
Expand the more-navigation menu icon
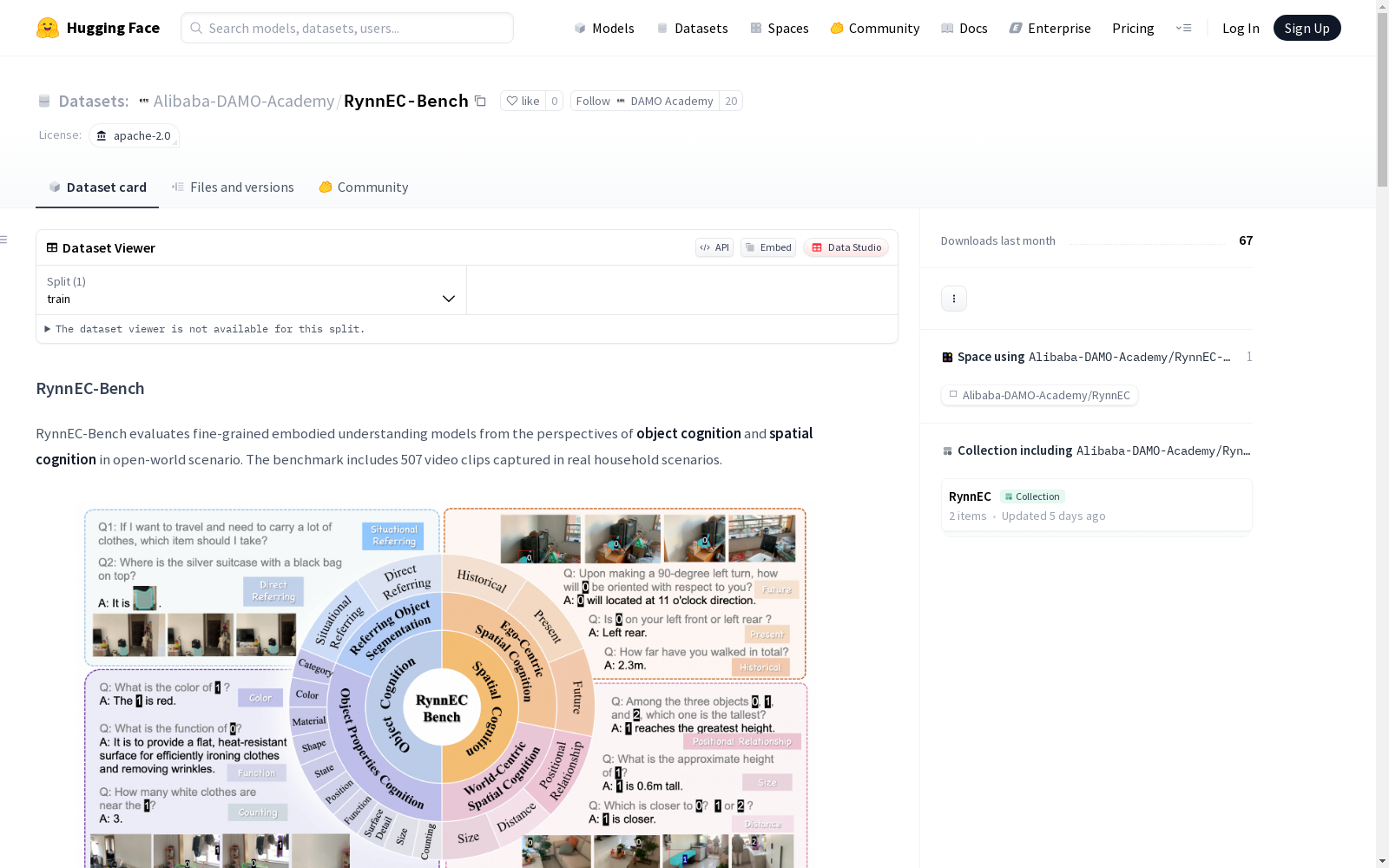(1183, 28)
